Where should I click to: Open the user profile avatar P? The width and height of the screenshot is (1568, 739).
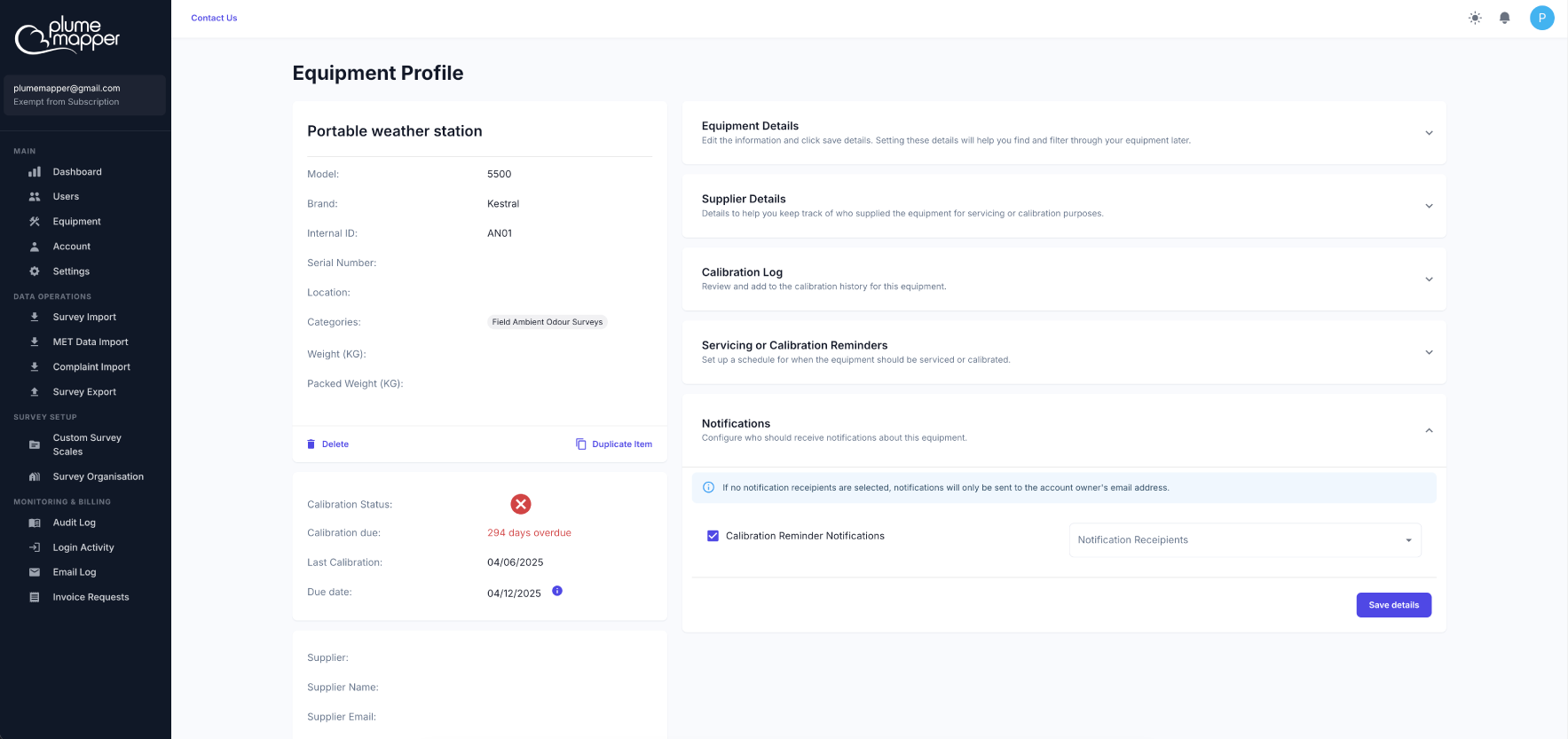coord(1542,18)
